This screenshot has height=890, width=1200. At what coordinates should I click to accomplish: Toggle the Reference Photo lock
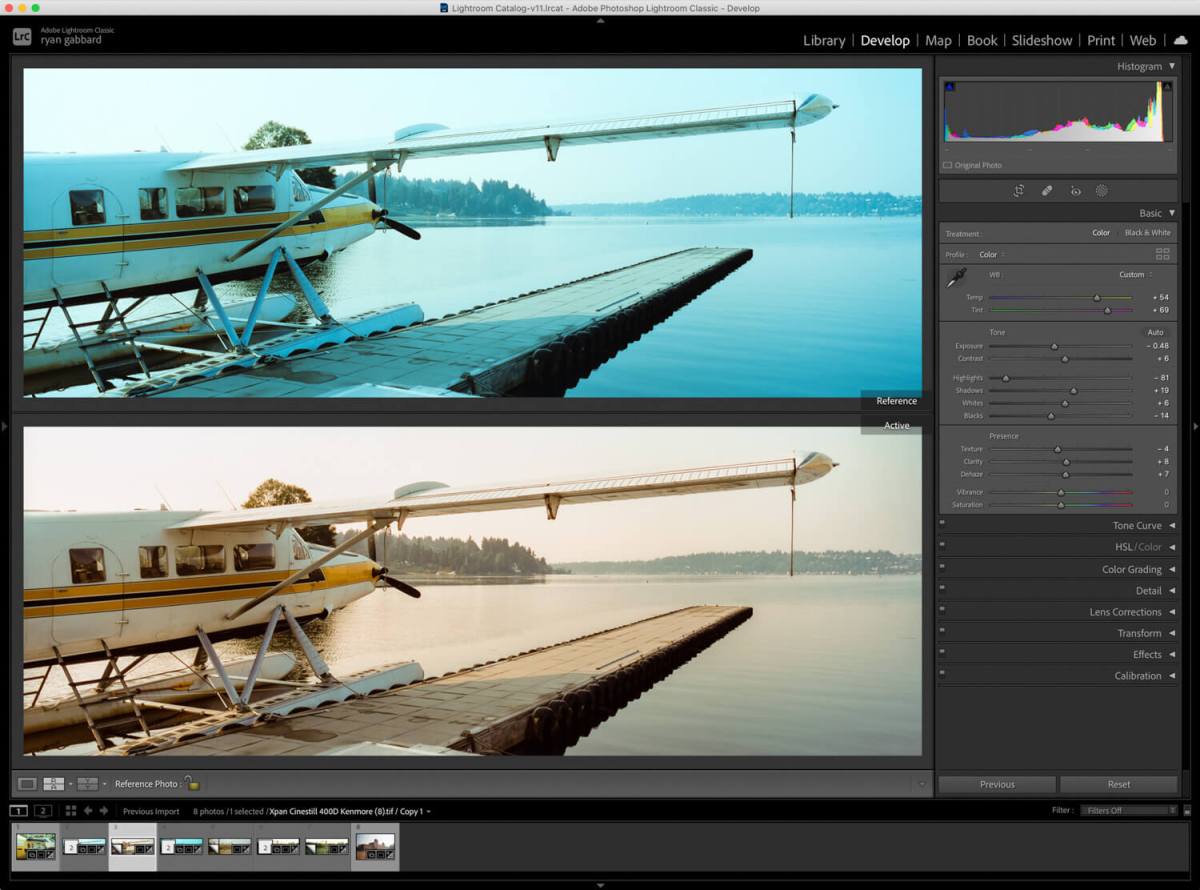191,784
